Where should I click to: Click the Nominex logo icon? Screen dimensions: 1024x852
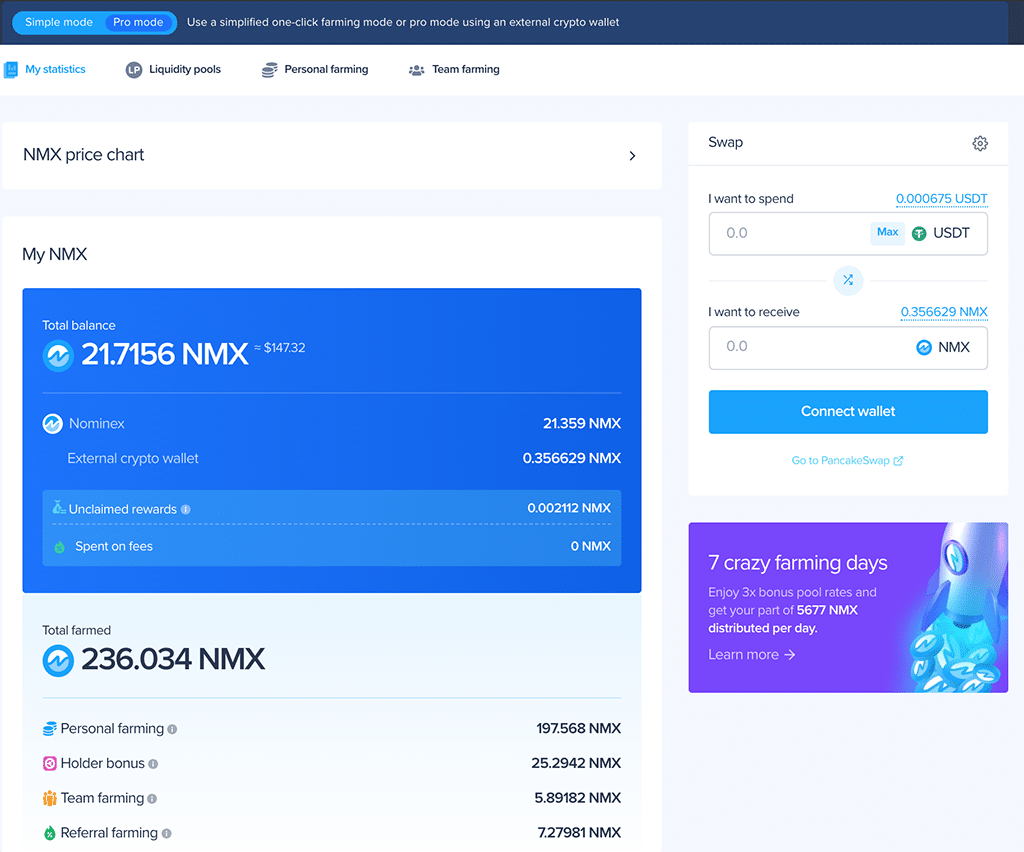pyautogui.click(x=52, y=424)
